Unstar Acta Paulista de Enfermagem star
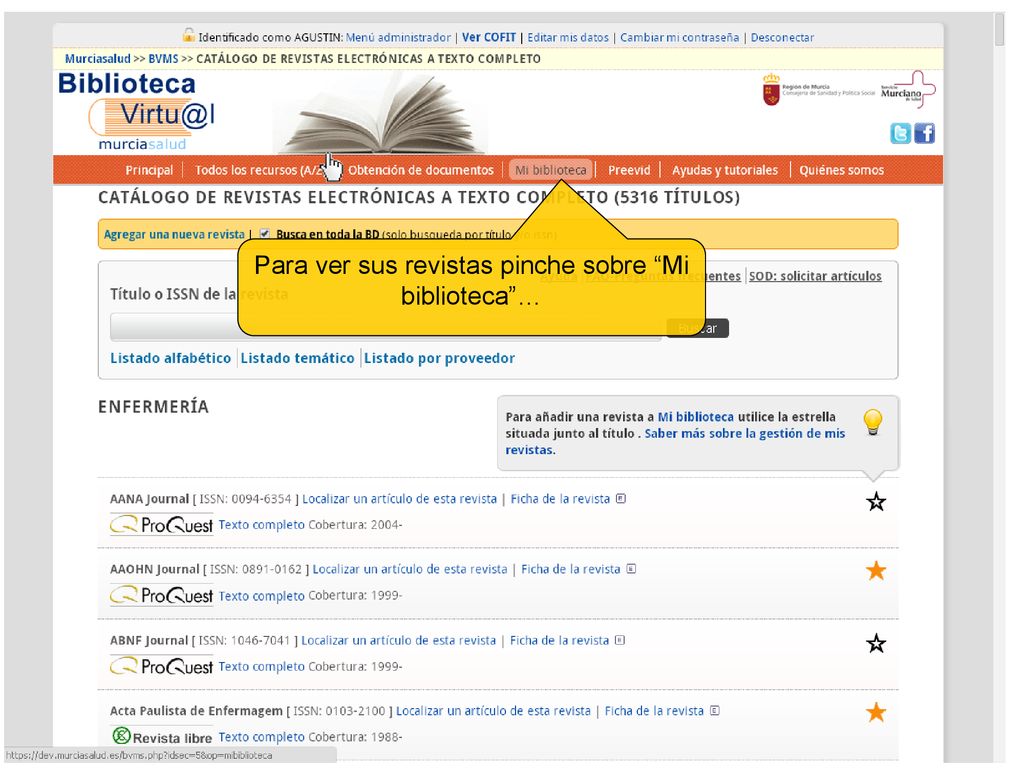 (876, 712)
